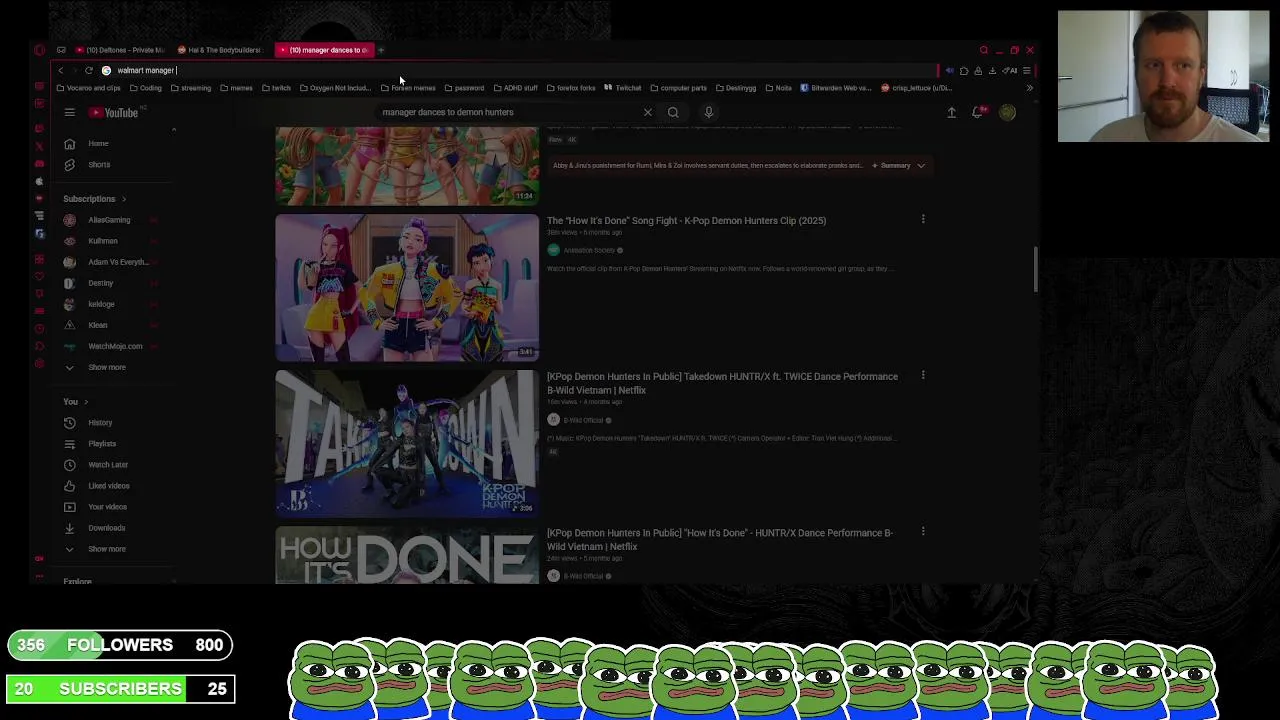This screenshot has width=1280, height=720.
Task: Open the Subscriptions section header chevron
Action: 124,199
